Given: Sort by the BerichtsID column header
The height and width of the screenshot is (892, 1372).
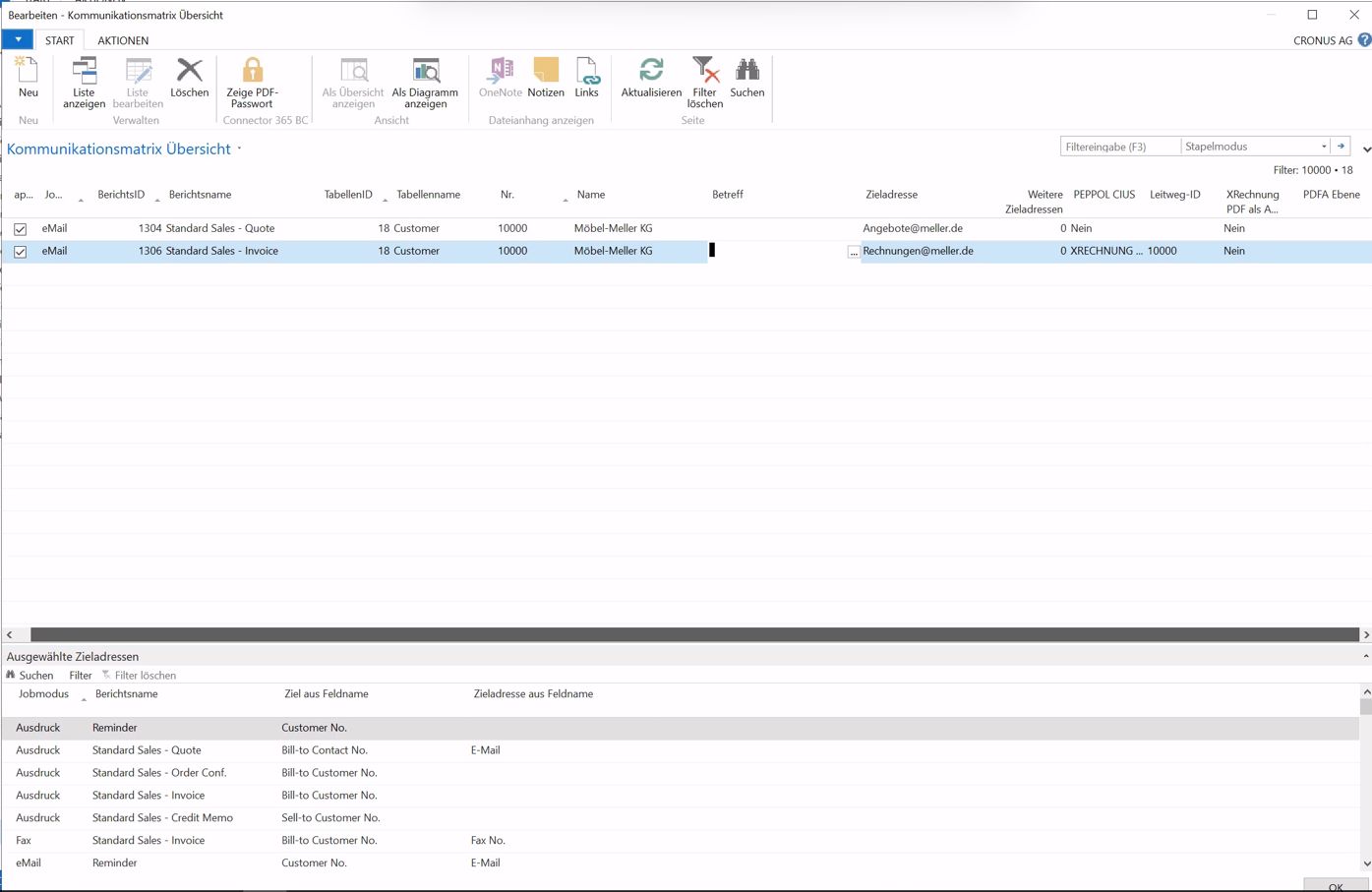Looking at the screenshot, I should coord(121,195).
